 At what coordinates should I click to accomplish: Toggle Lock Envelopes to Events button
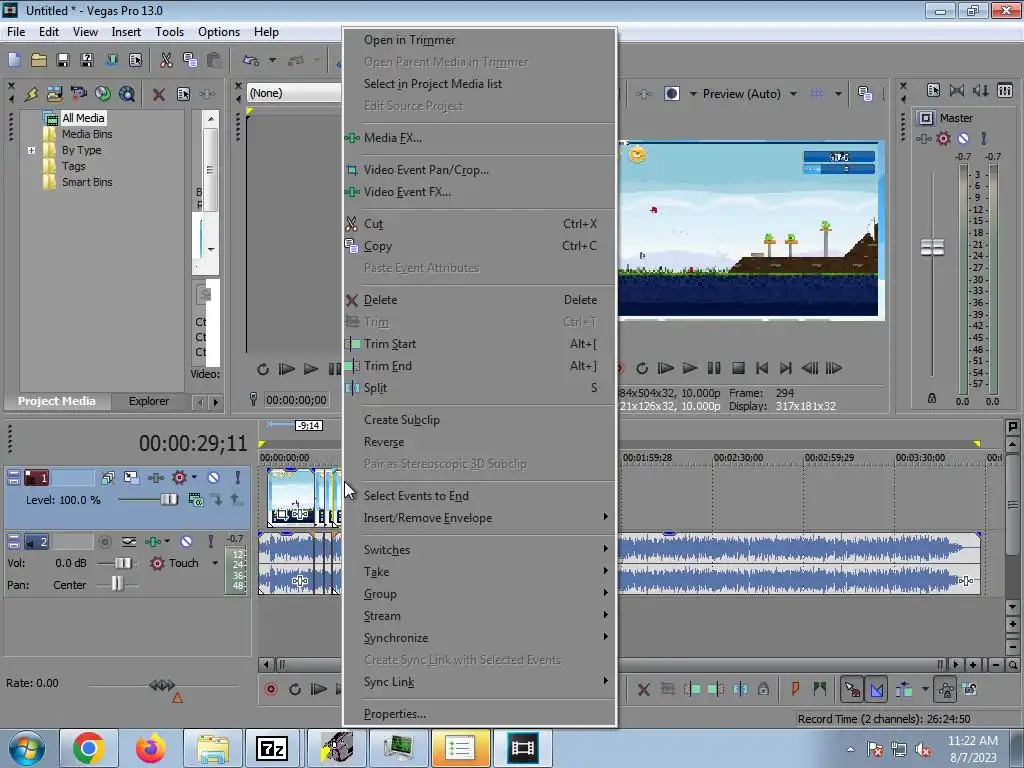pos(946,688)
